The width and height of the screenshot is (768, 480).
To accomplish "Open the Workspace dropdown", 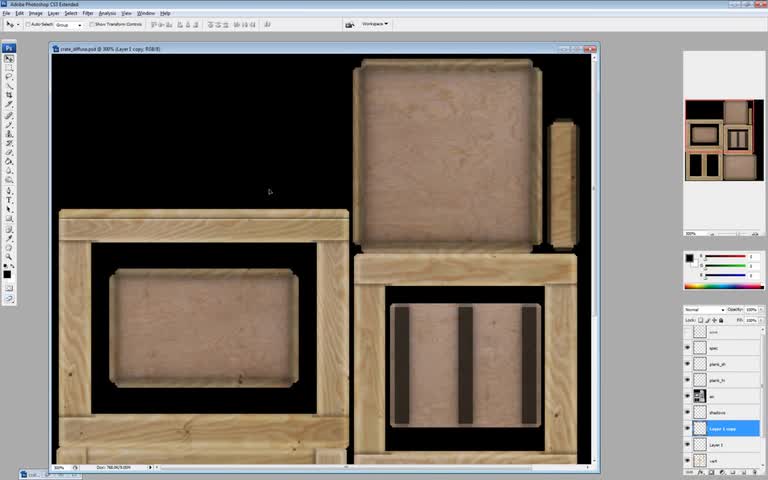I will click(x=375, y=24).
